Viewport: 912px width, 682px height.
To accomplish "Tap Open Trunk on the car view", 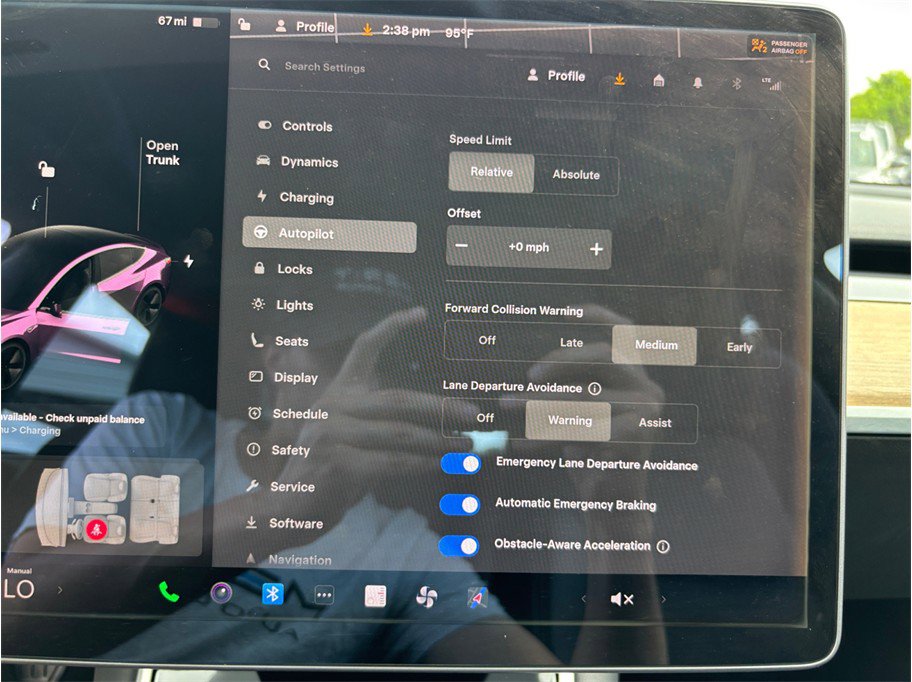I will [x=162, y=152].
